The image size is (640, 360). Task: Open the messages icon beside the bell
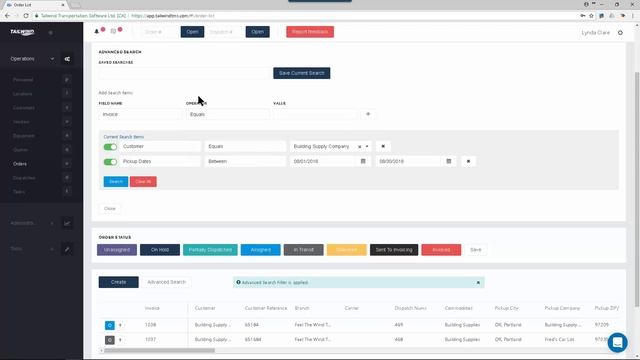[113, 31]
